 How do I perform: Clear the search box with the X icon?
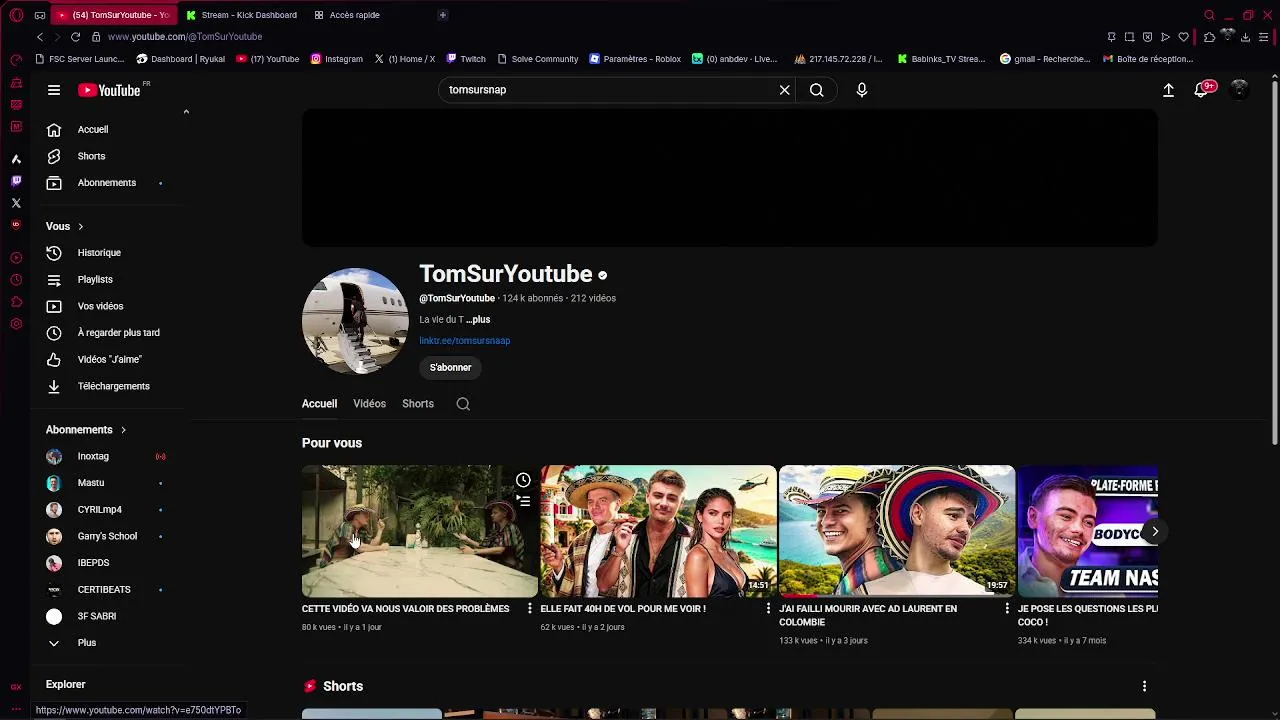coord(785,90)
